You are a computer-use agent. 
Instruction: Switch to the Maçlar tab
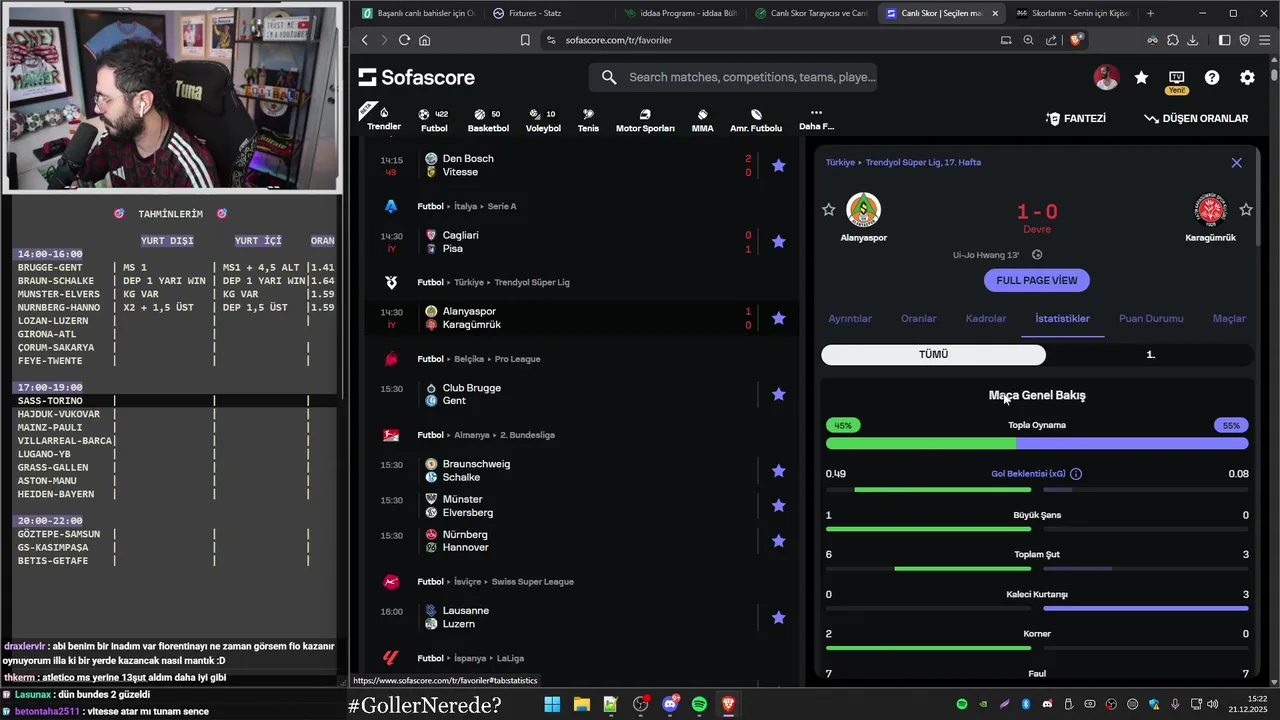click(1229, 318)
